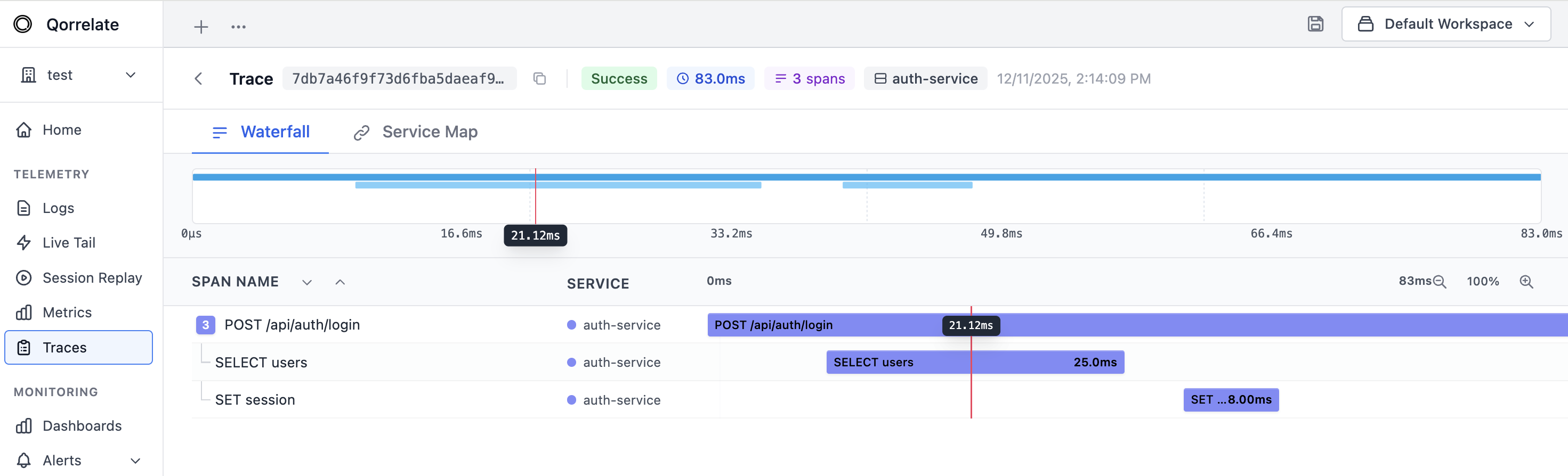The width and height of the screenshot is (1568, 476).
Task: Expand the Alerts sidebar section chevron
Action: (x=135, y=461)
